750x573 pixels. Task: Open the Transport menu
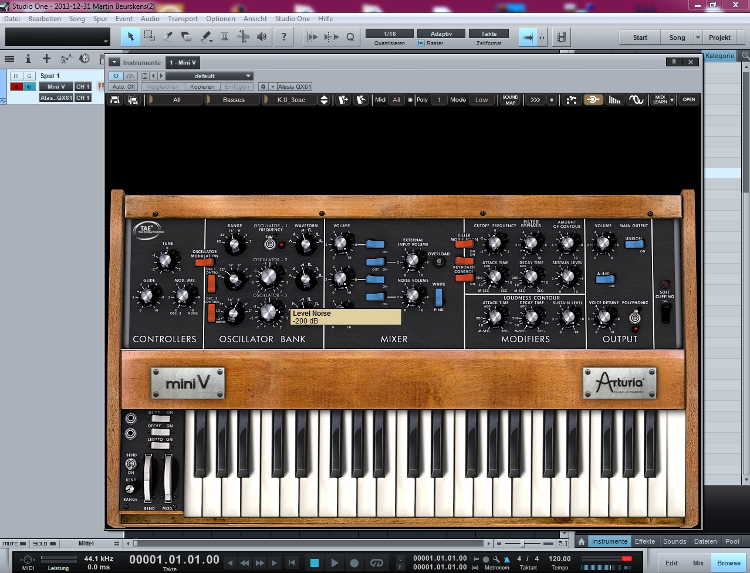[x=183, y=18]
